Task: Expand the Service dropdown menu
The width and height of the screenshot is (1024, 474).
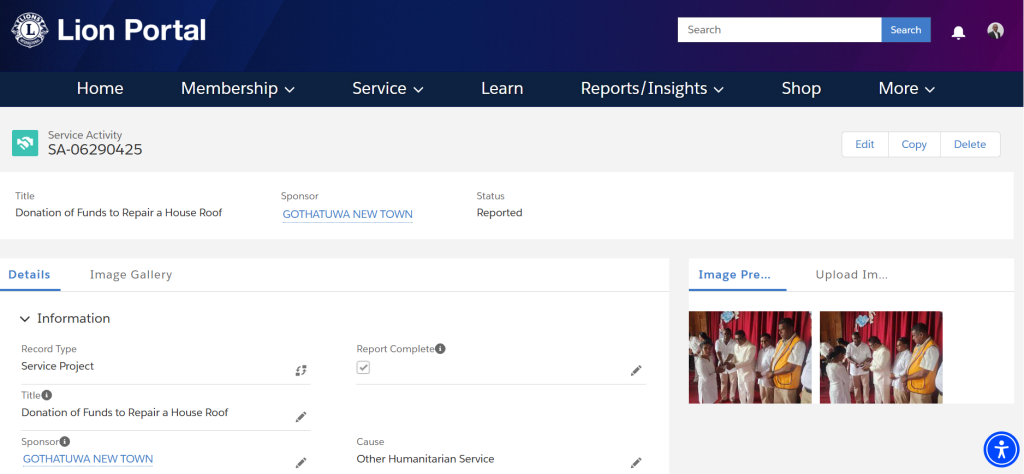Action: pos(388,89)
